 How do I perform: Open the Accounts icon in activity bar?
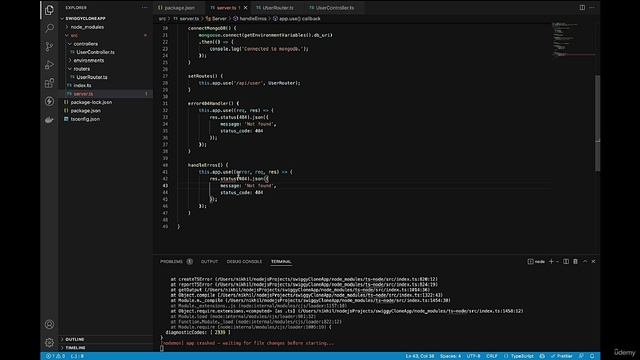point(49,324)
